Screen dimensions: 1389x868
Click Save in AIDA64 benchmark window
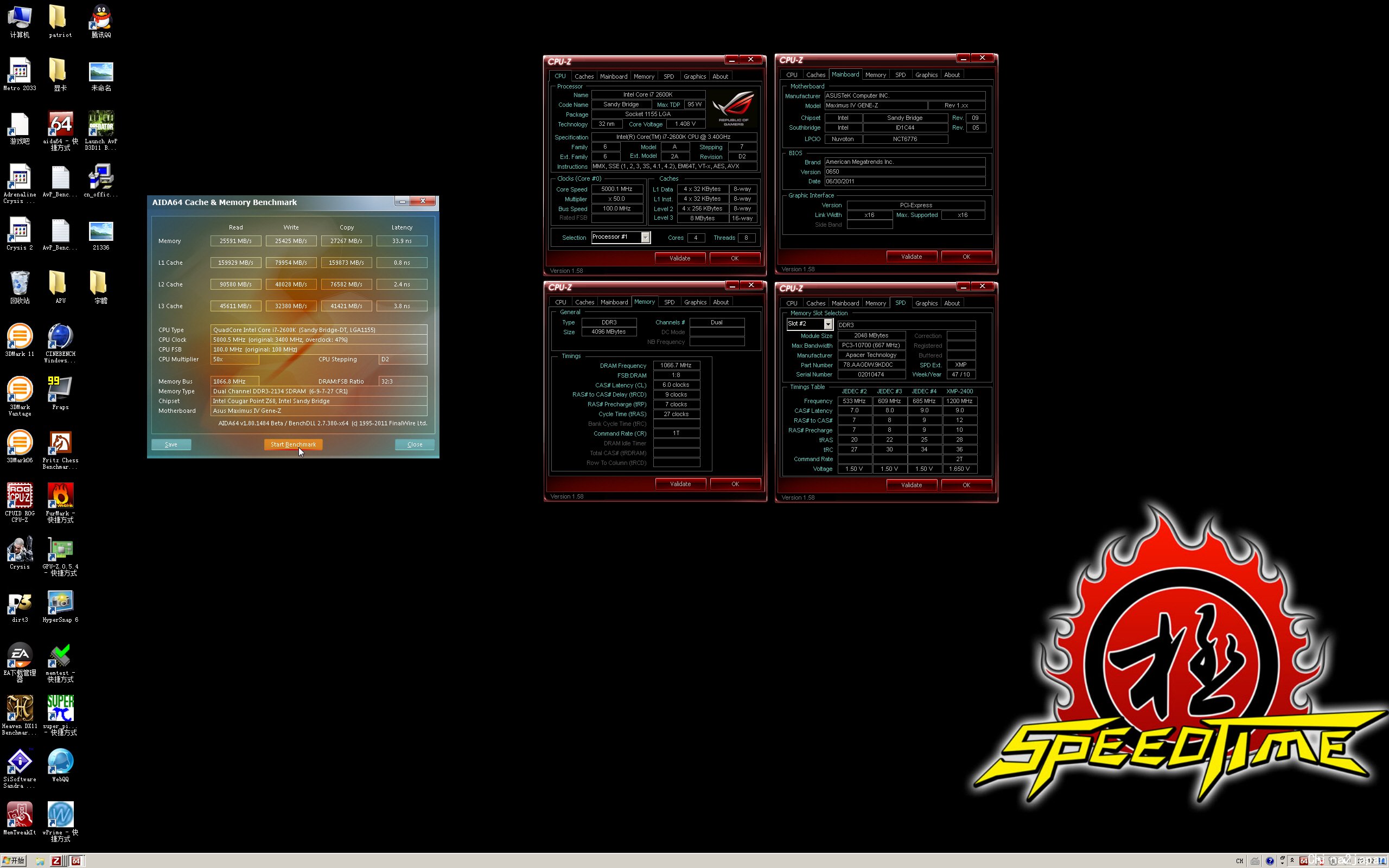click(171, 444)
